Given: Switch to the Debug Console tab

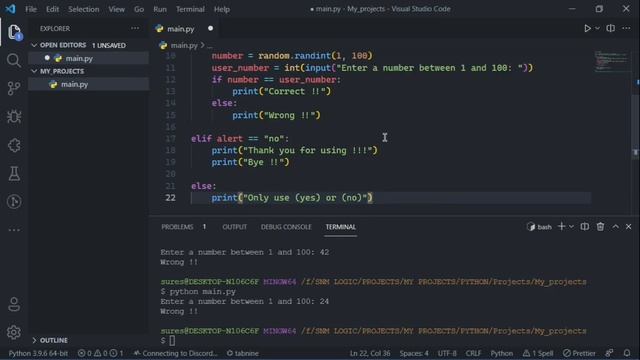Looking at the screenshot, I should (x=286, y=227).
